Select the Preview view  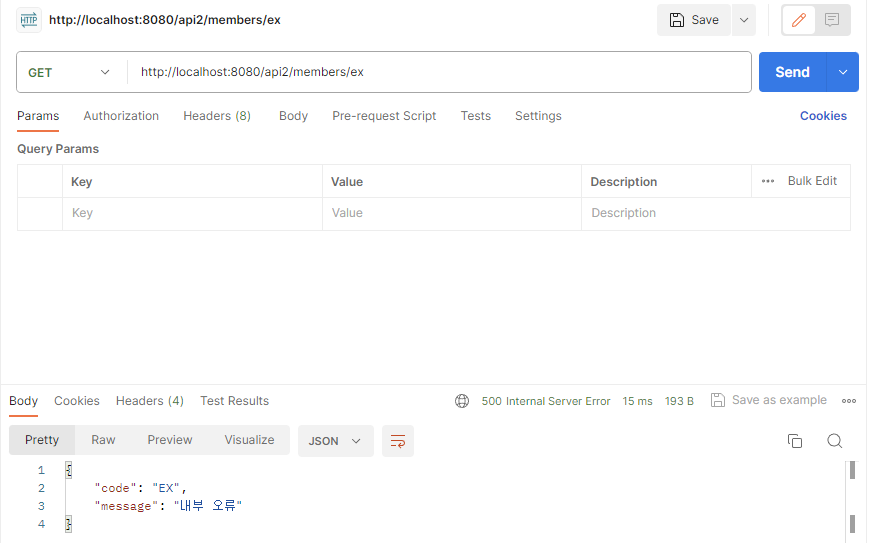coord(170,440)
